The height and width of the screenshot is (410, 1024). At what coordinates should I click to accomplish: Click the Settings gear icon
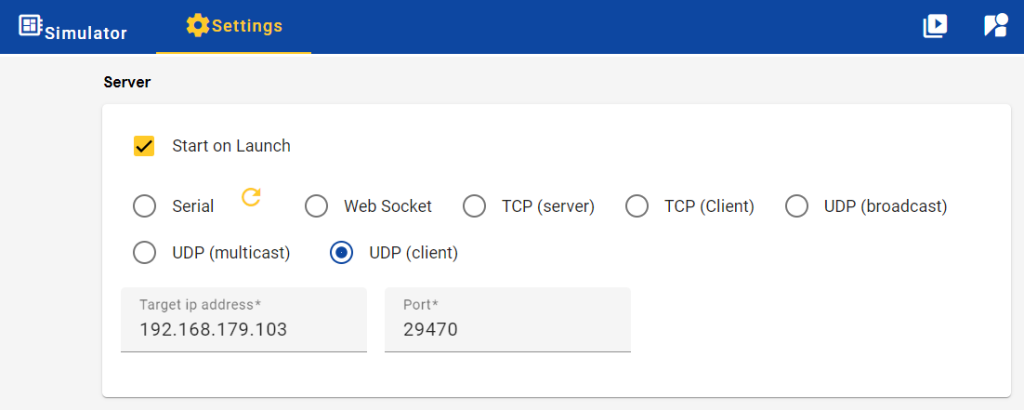(197, 26)
